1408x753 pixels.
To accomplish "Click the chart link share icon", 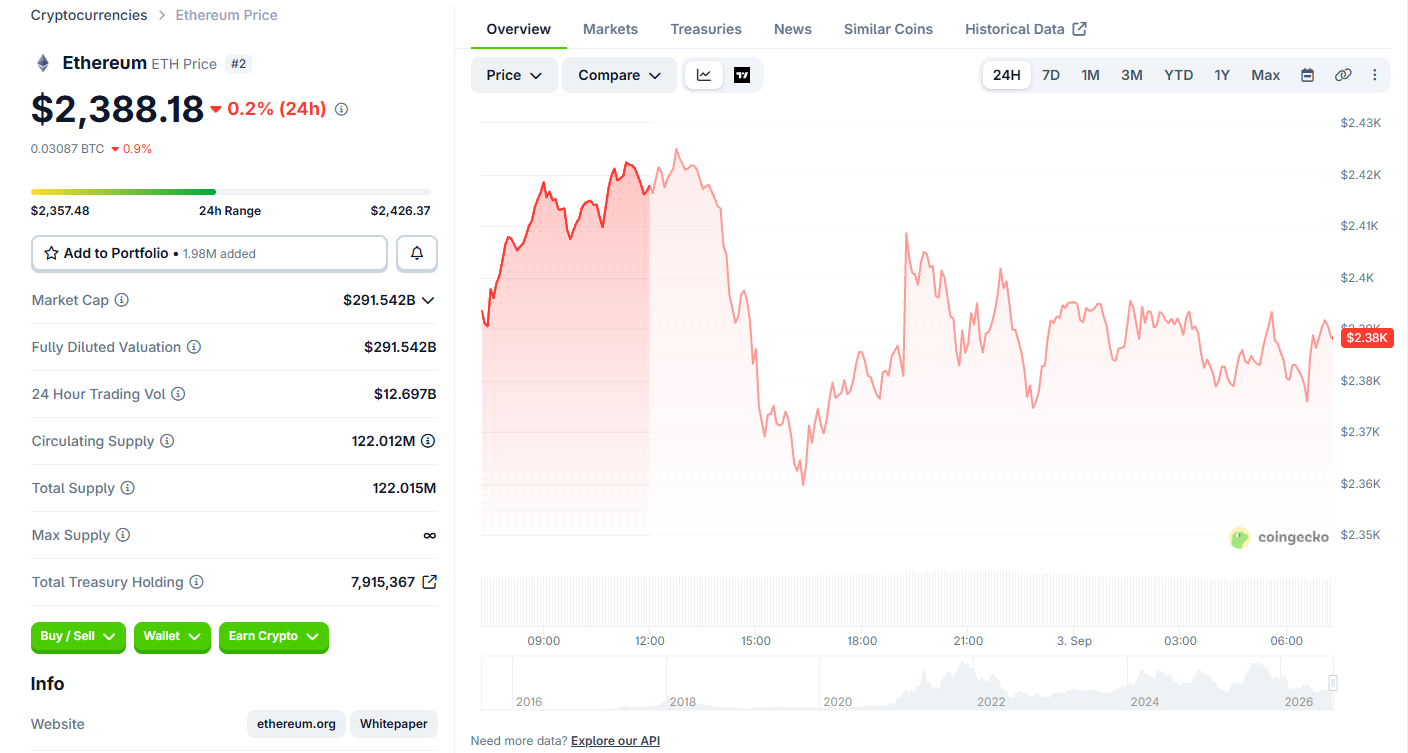I will point(1343,75).
